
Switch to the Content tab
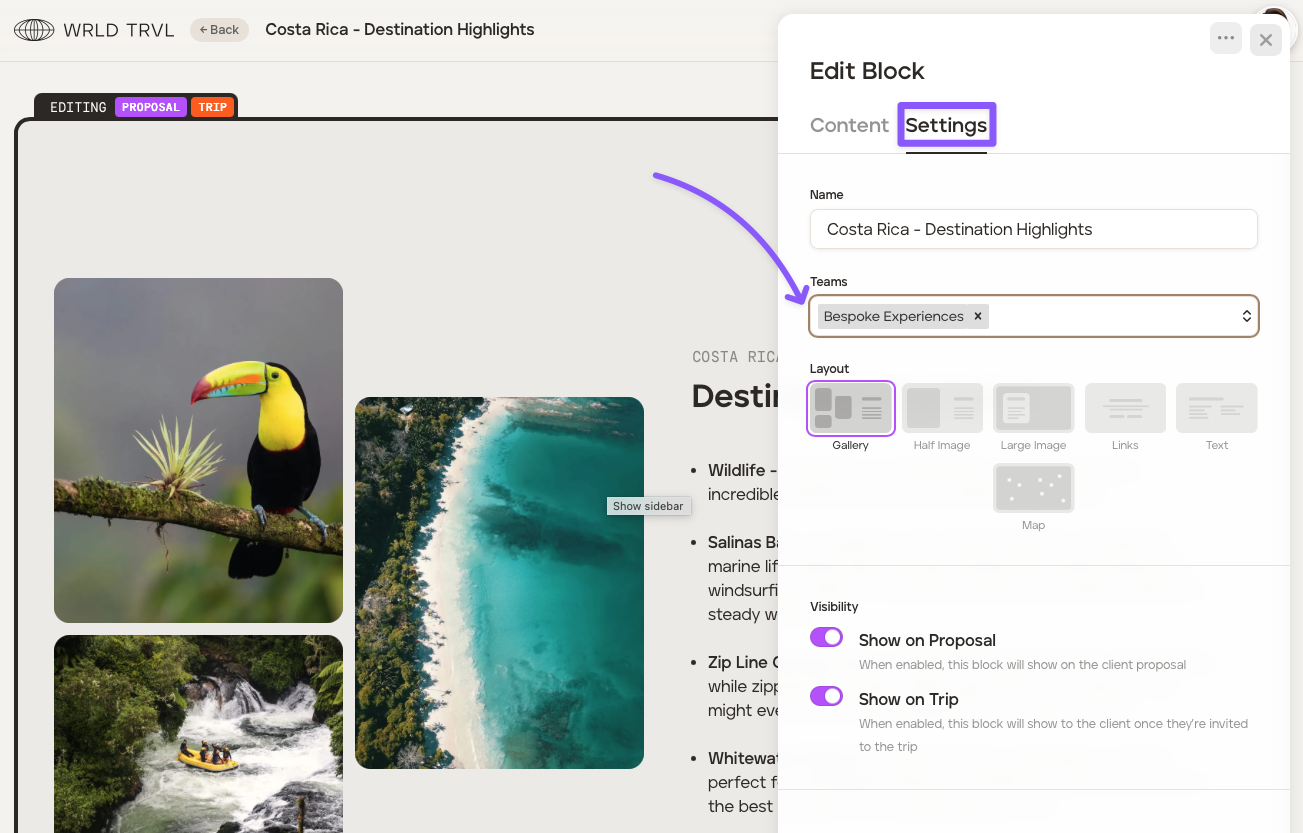point(849,125)
